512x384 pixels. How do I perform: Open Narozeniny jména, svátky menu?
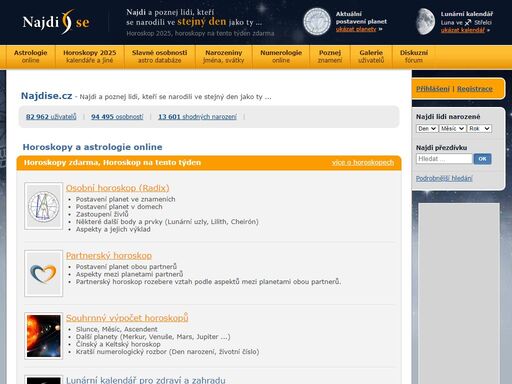(x=224, y=56)
